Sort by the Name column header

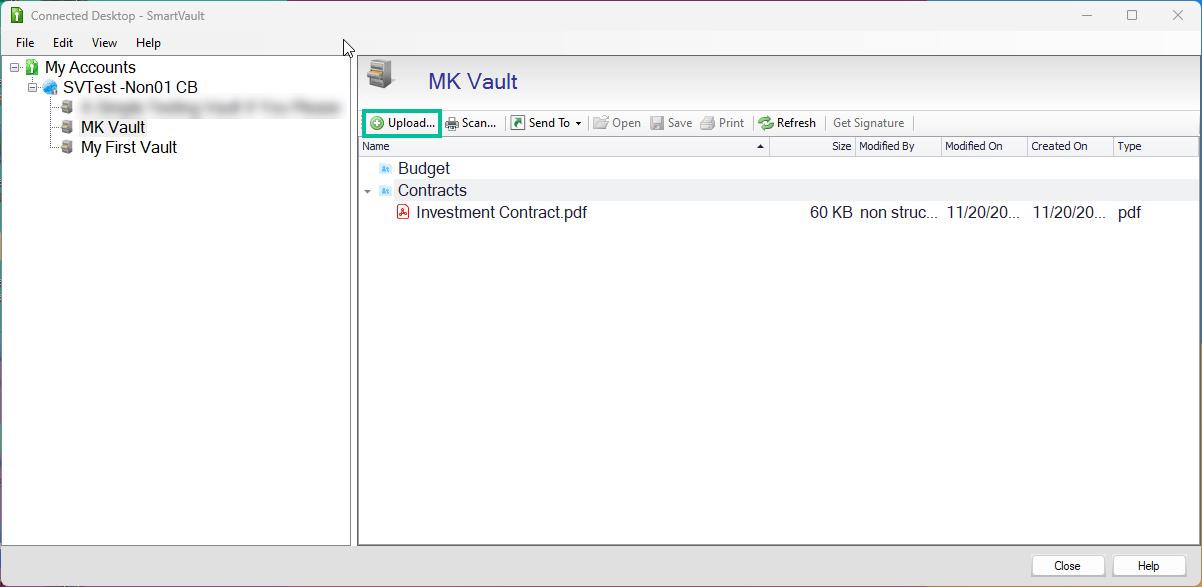pos(564,146)
